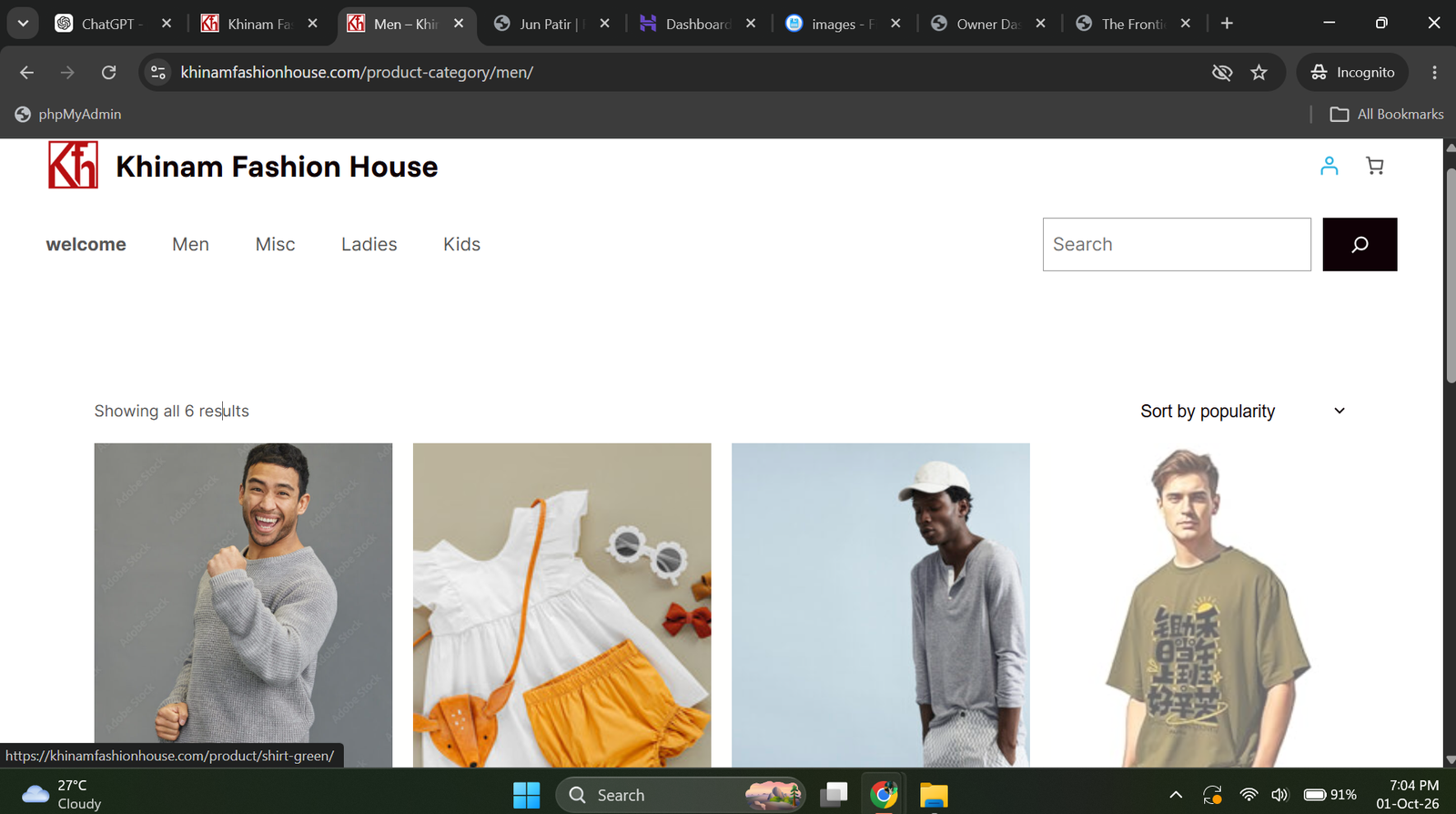Open Task View on the taskbar
1456x814 pixels.
(834, 795)
